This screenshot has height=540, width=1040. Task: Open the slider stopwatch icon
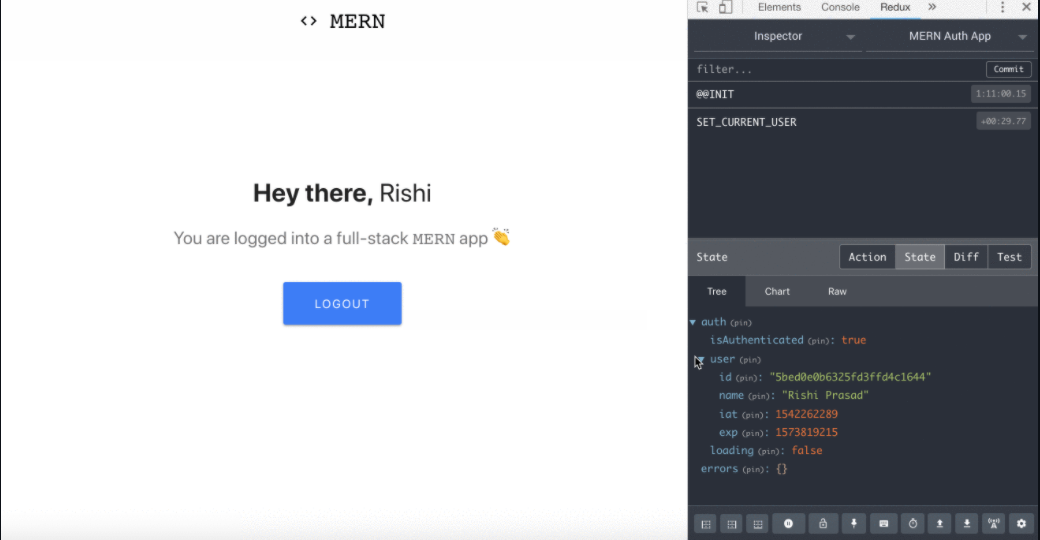coord(913,523)
